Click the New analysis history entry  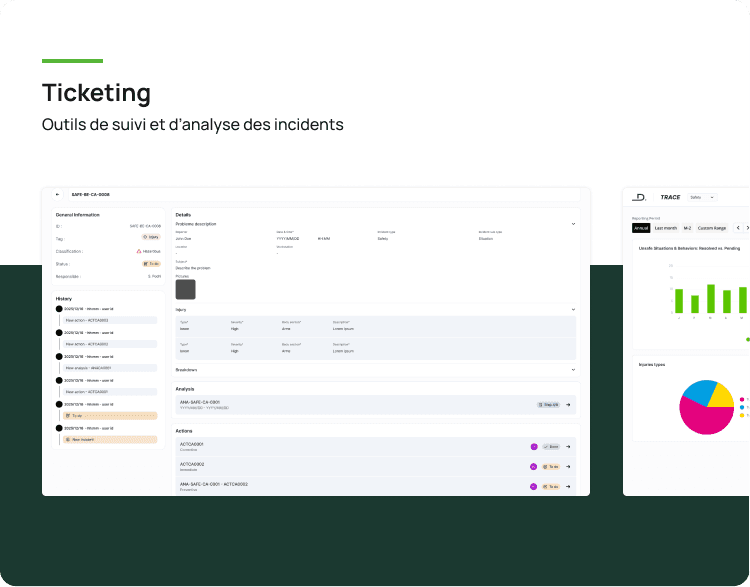[110, 368]
